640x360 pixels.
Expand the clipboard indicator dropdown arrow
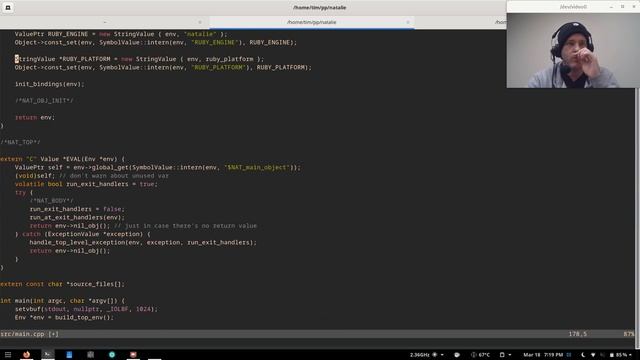tap(509, 355)
